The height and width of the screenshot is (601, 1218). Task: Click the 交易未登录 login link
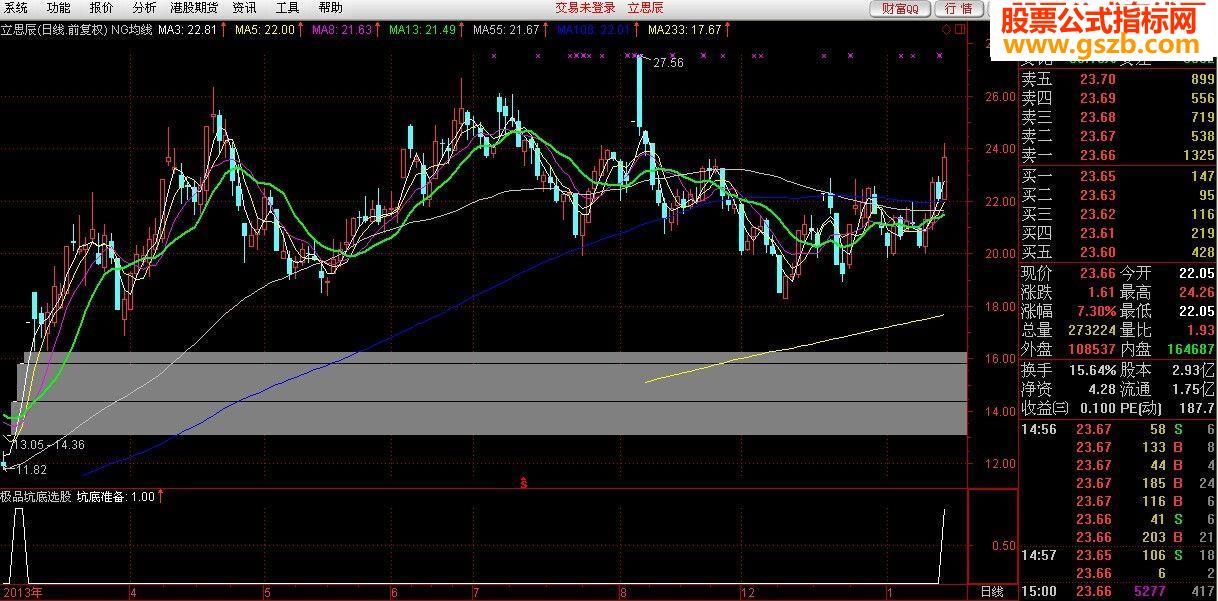click(585, 7)
